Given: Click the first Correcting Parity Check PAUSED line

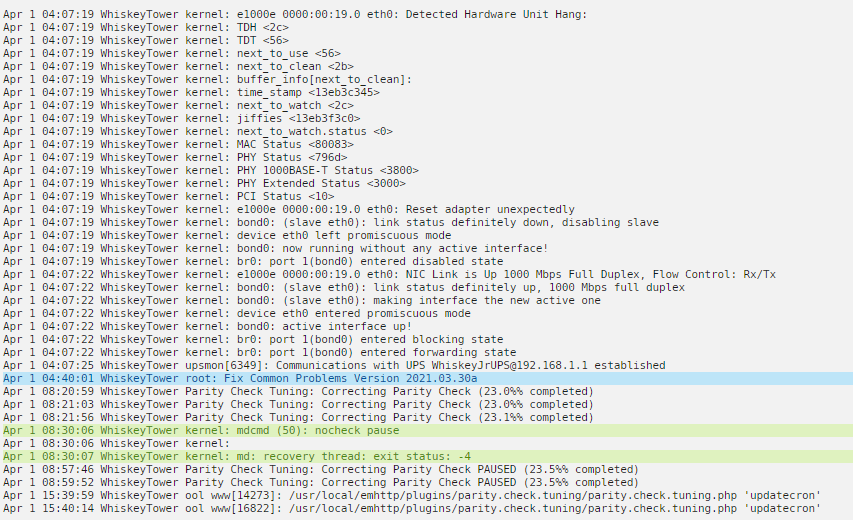Looking at the screenshot, I should (320, 469).
